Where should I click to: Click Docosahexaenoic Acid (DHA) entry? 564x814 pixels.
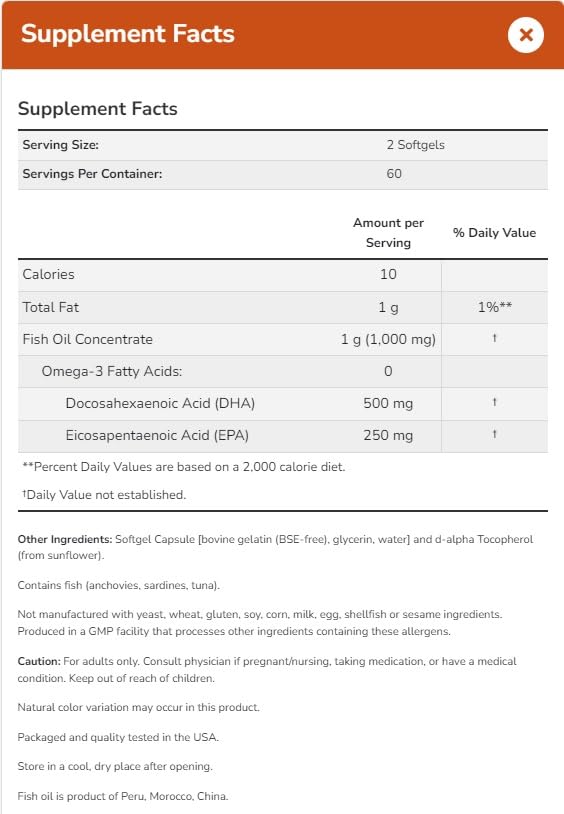160,403
